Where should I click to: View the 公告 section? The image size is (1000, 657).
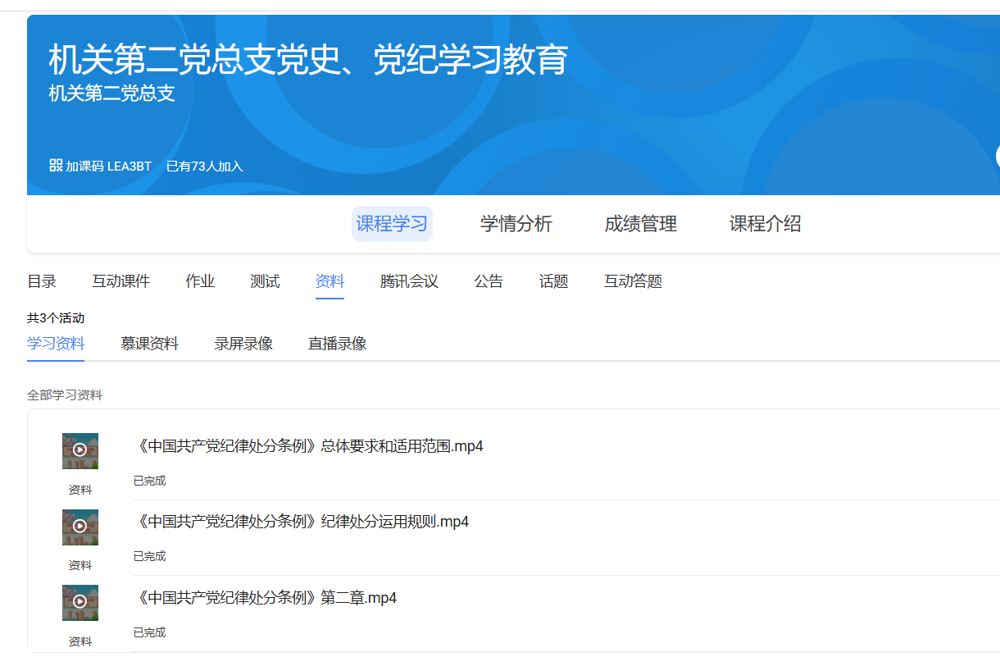click(489, 282)
